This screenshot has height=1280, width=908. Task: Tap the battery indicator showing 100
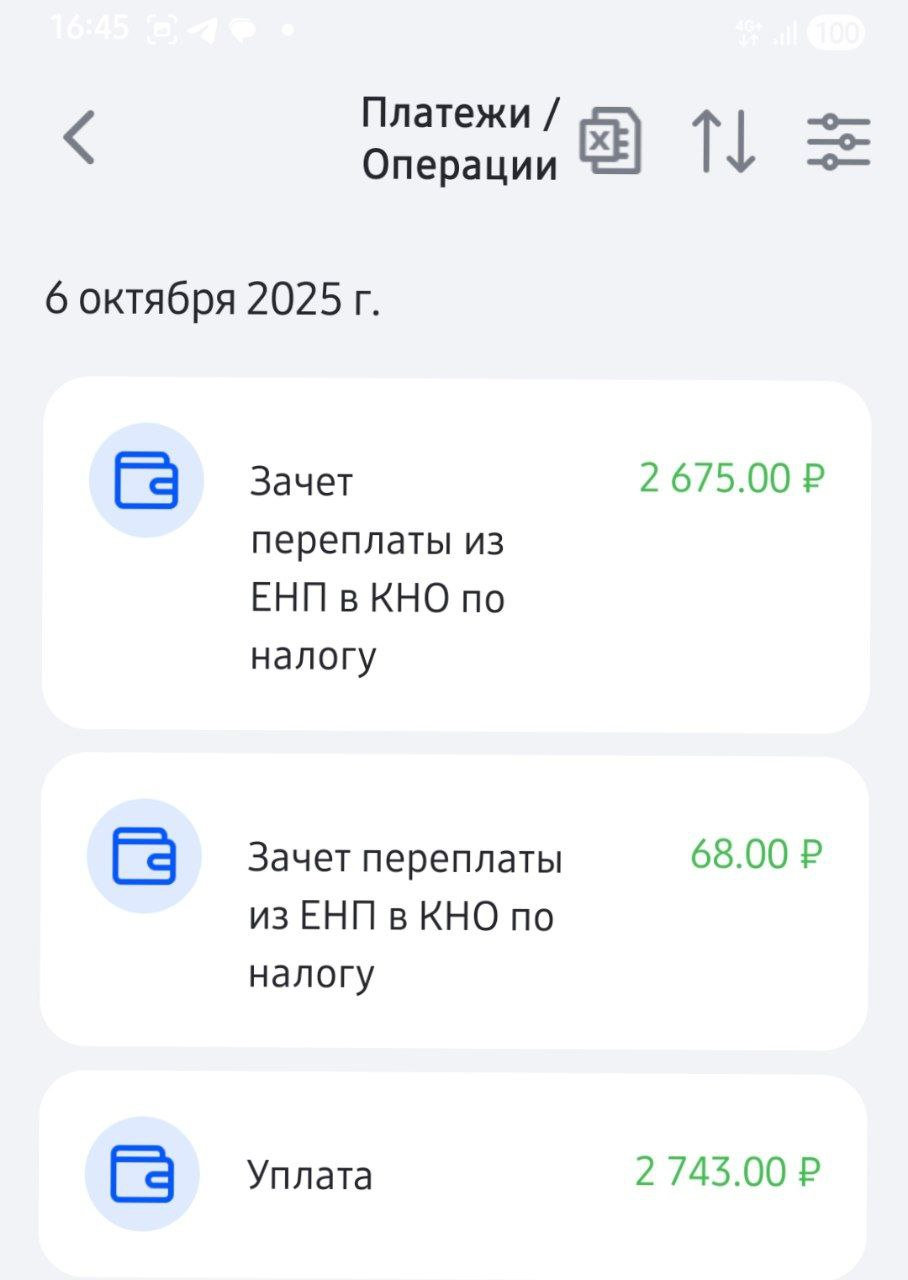835,33
